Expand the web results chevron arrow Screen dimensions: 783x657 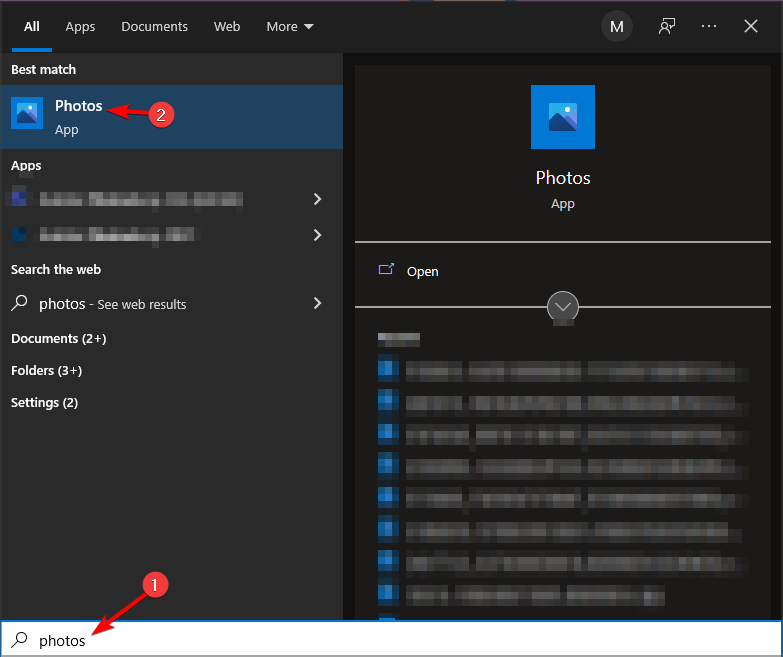[x=317, y=303]
